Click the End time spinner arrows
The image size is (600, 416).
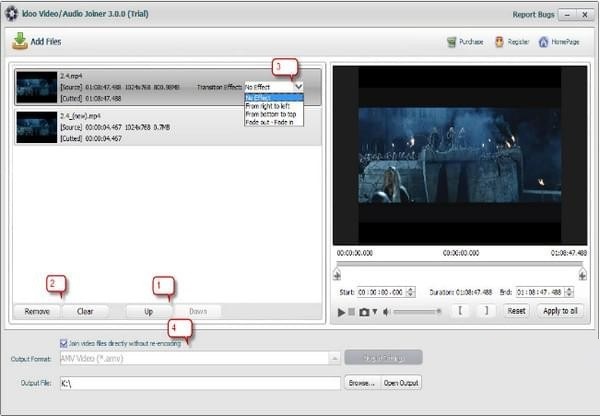tap(569, 292)
